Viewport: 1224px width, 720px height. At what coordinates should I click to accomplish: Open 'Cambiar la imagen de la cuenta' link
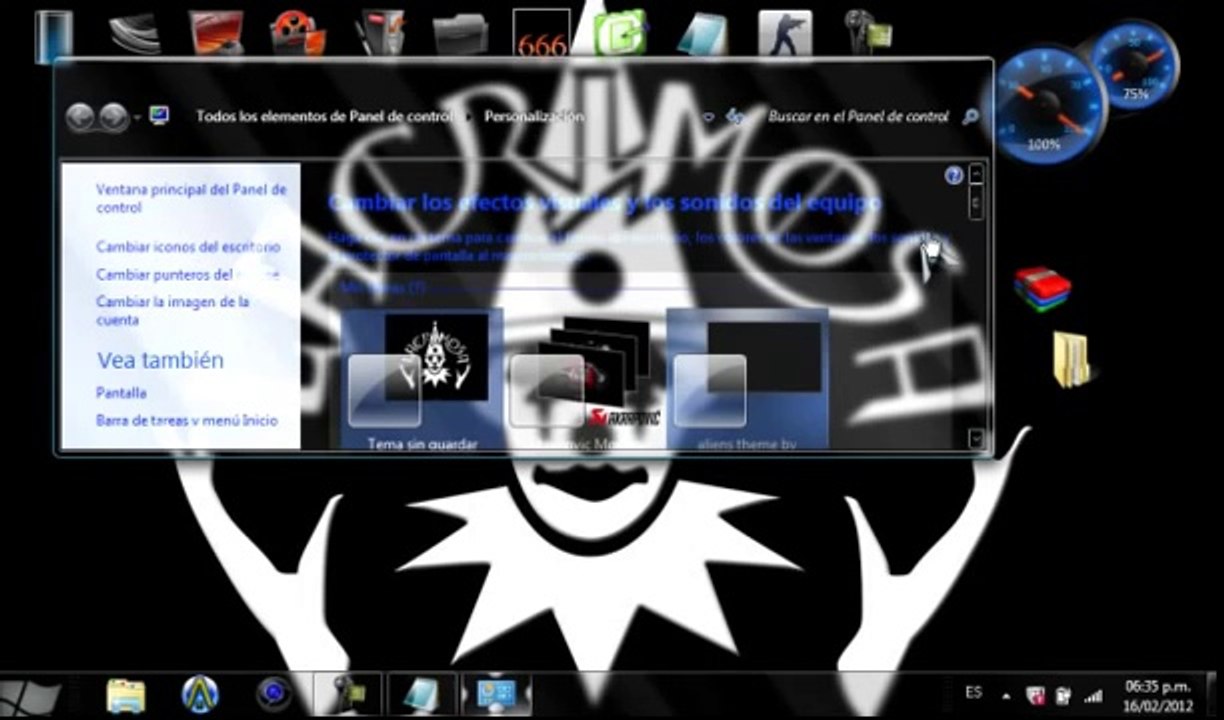(x=172, y=311)
